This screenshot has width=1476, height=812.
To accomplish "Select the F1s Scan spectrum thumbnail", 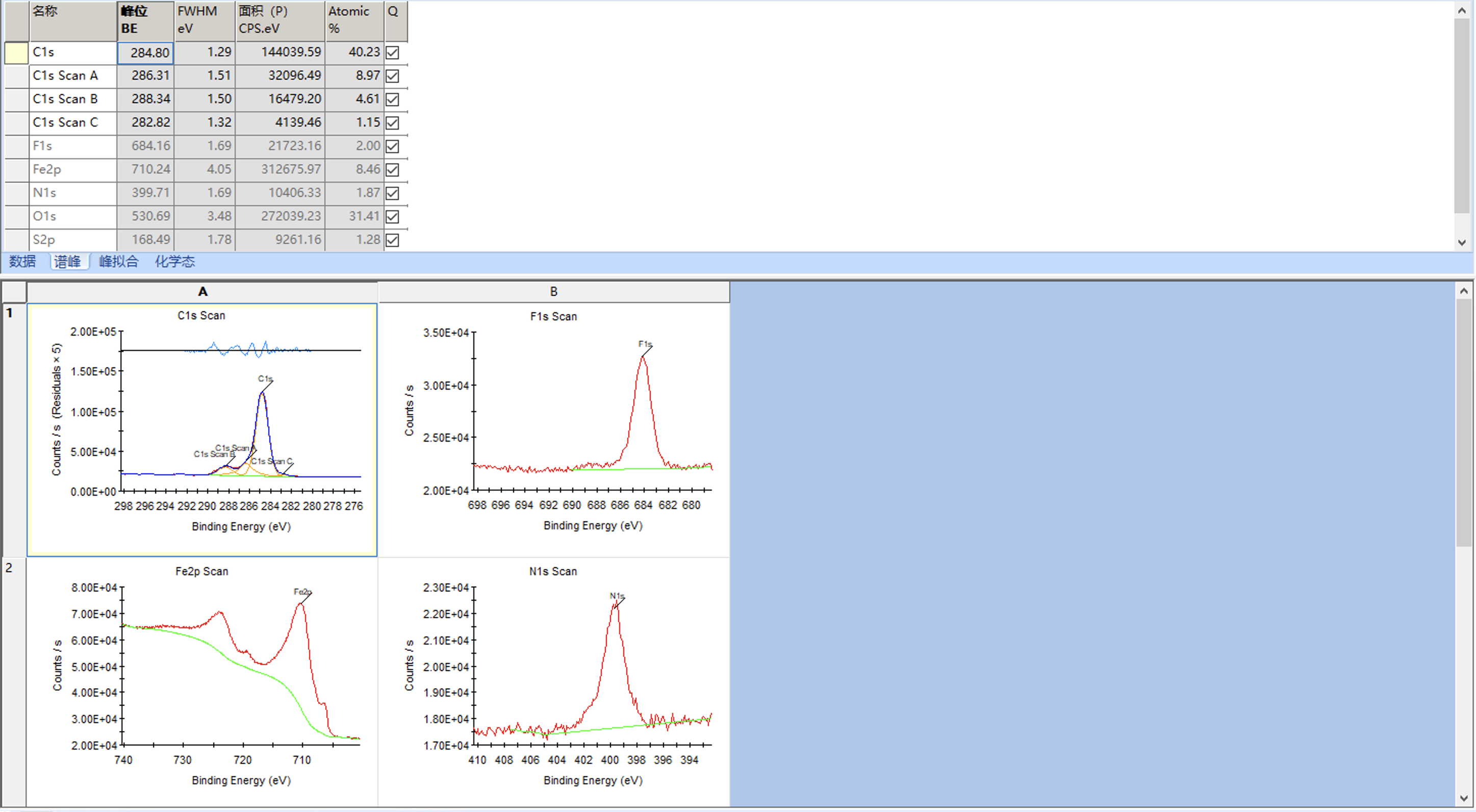I will tap(553, 430).
